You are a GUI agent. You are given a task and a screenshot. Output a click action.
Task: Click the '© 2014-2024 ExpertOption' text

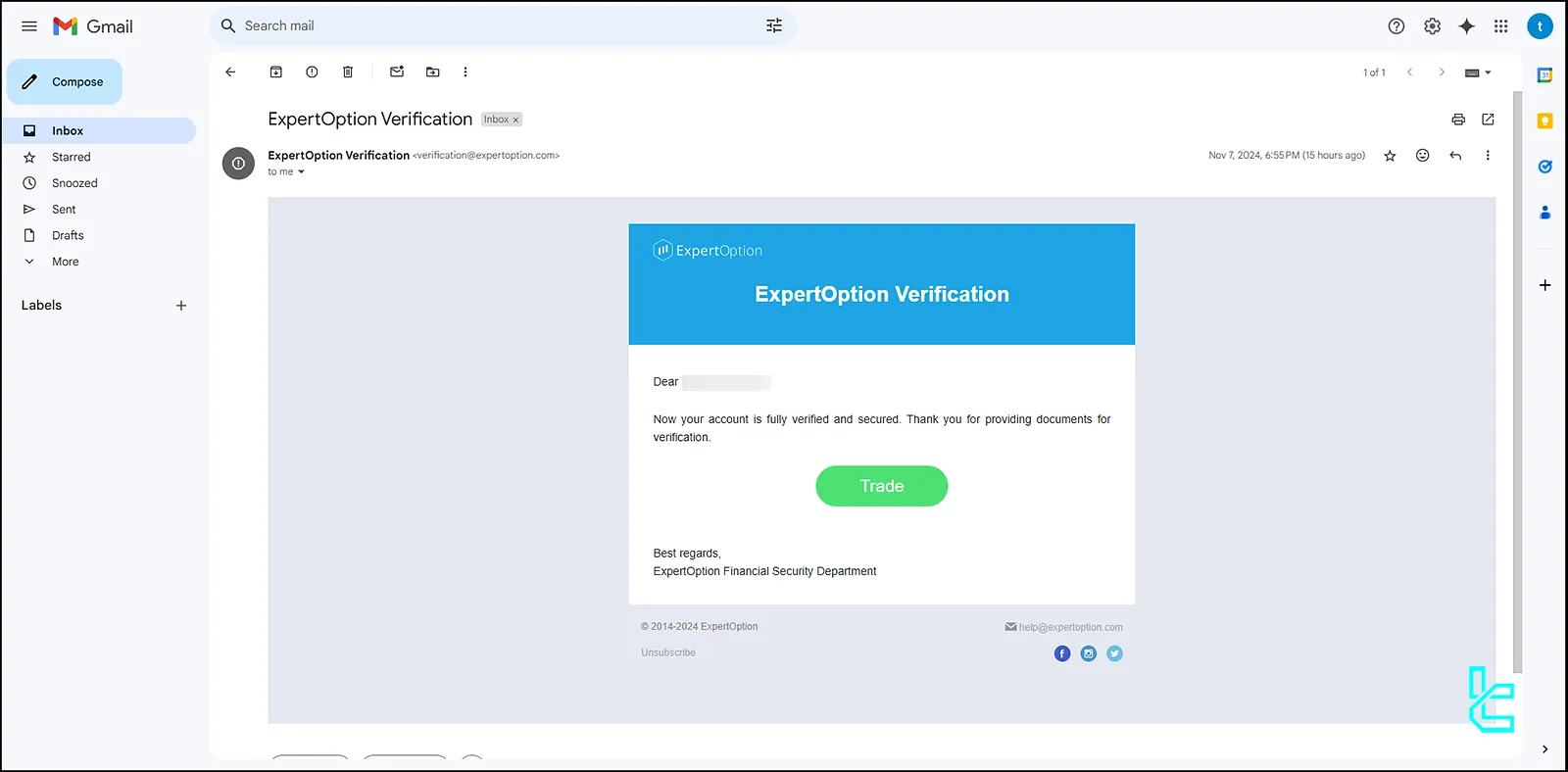pos(700,627)
